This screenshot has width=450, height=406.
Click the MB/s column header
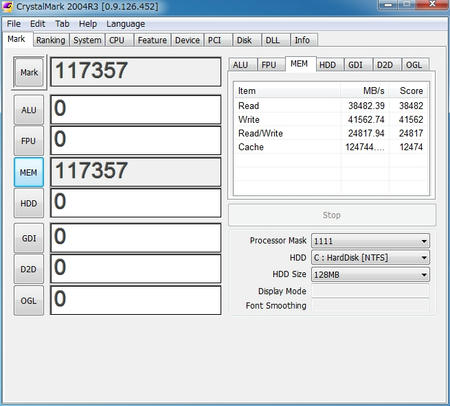click(x=365, y=91)
